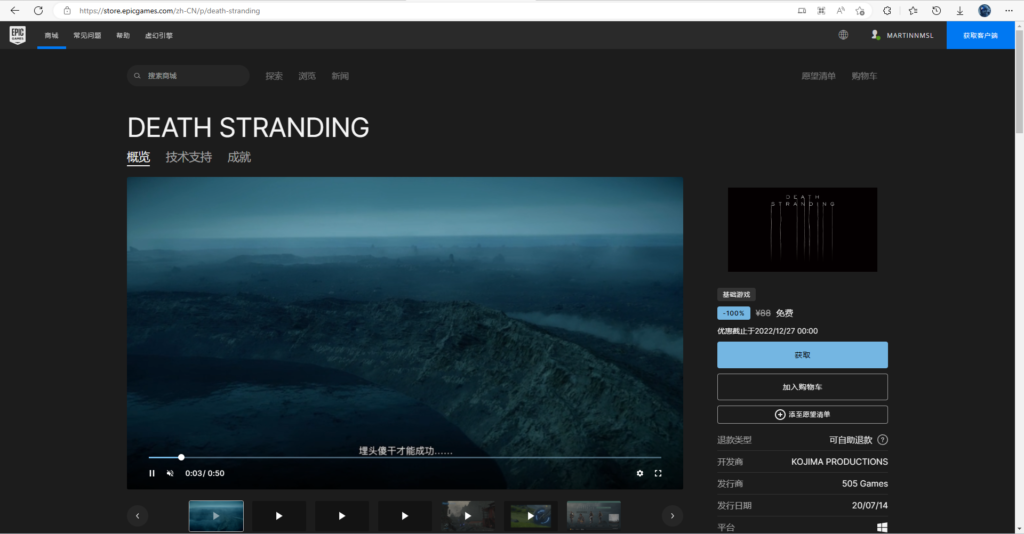Open the favorites list
Image resolution: width=1024 pixels, height=534 pixels.
(913, 10)
